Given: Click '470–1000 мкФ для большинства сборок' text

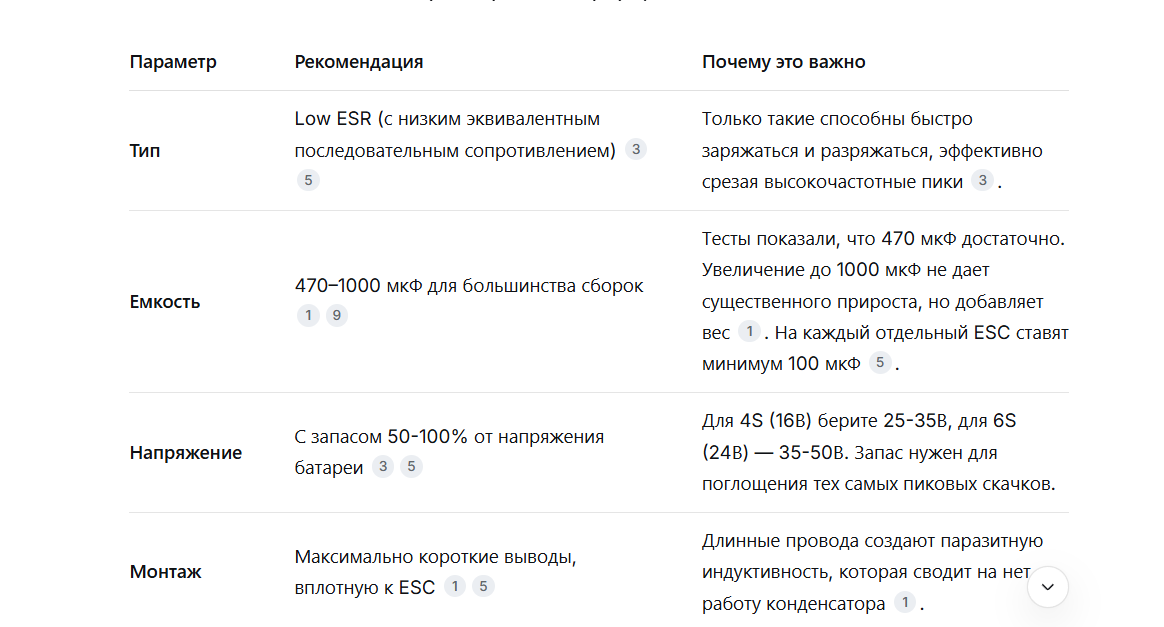Looking at the screenshot, I should click(x=469, y=286).
